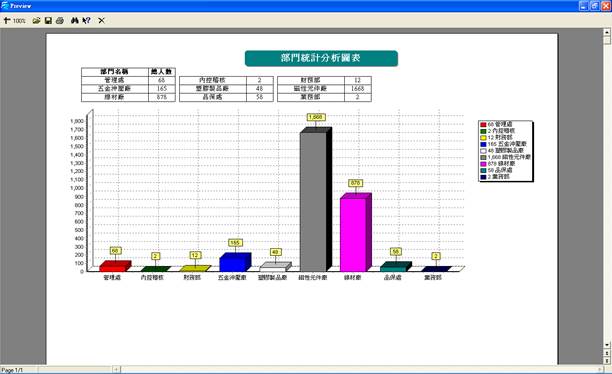Open Find with the binoculars icon
612x374 pixels.
coord(75,20)
